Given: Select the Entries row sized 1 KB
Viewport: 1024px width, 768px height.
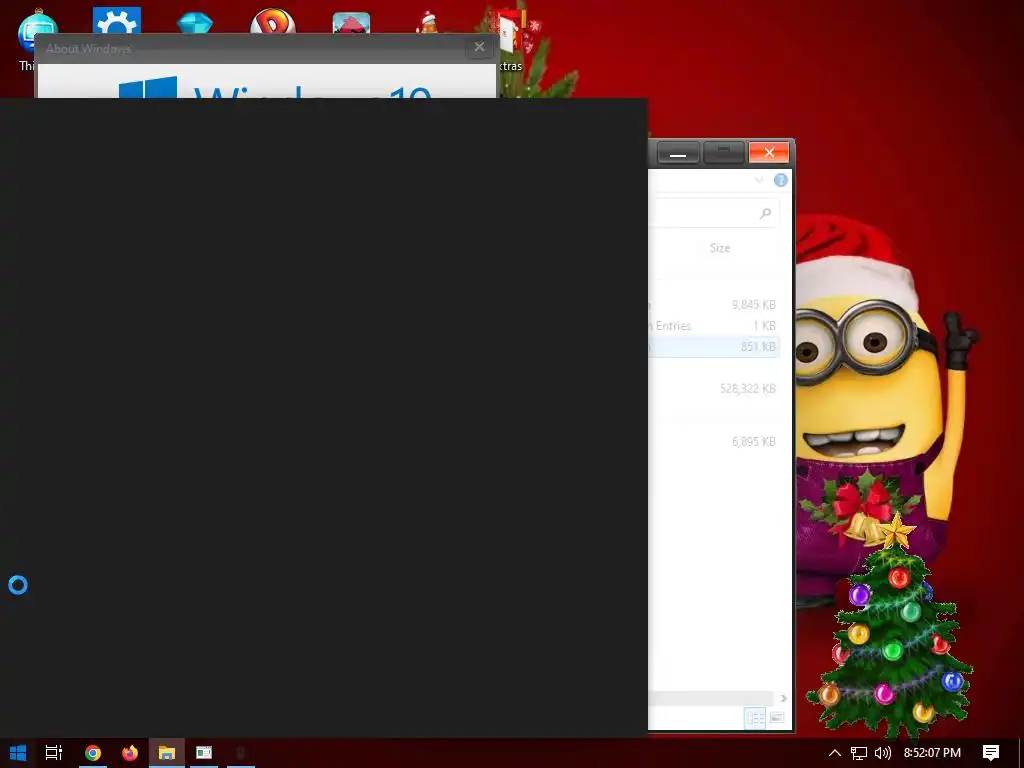Looking at the screenshot, I should coord(714,325).
